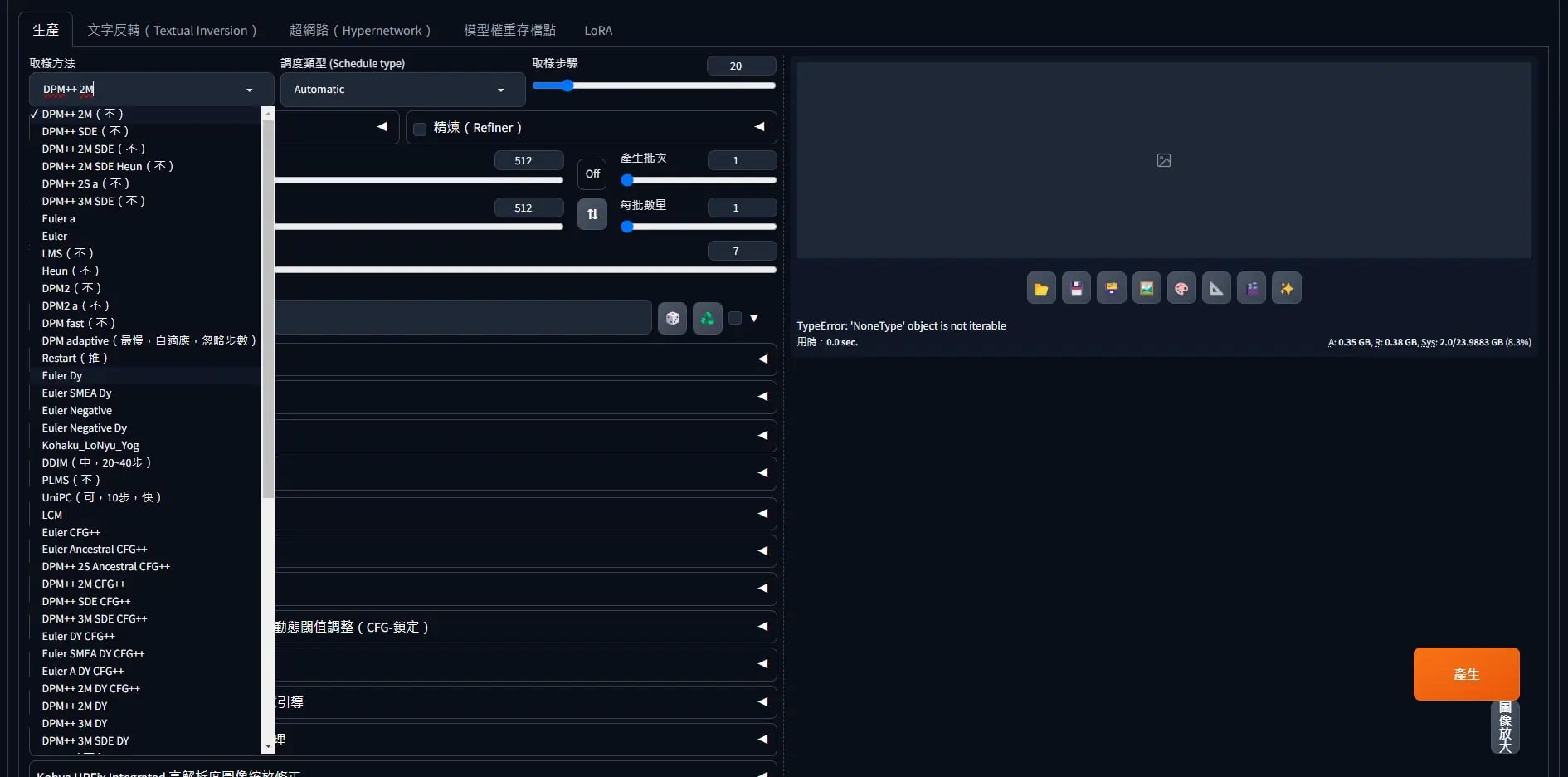Click the 圖像放大 vertical button

click(1505, 727)
